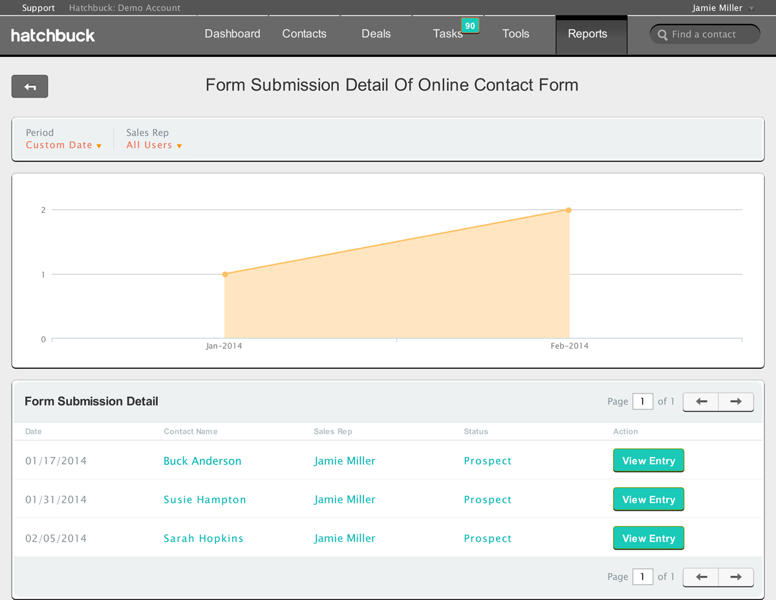Open the Jamie Miller account menu
Image resolution: width=776 pixels, height=600 pixels.
coord(723,8)
